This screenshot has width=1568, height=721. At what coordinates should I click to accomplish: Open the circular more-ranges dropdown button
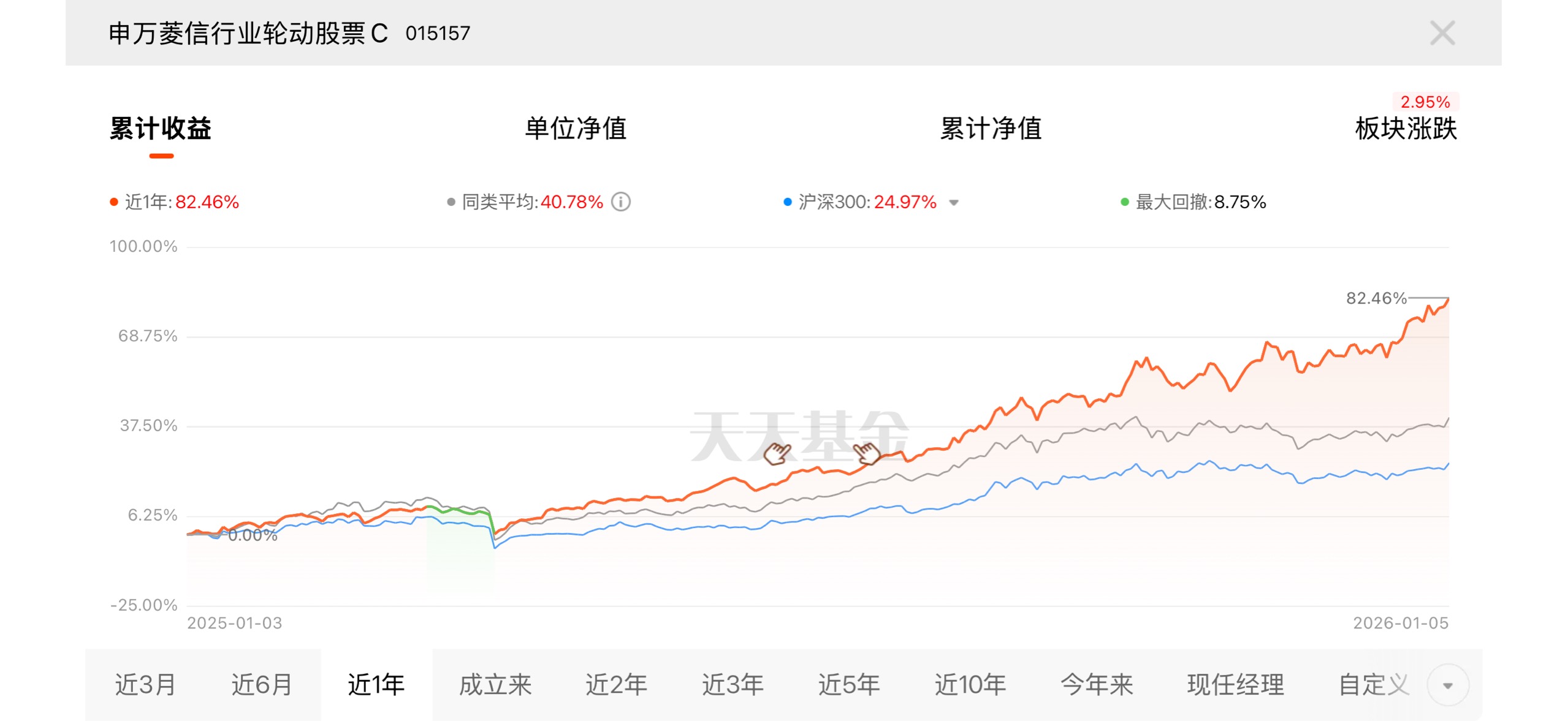1448,685
